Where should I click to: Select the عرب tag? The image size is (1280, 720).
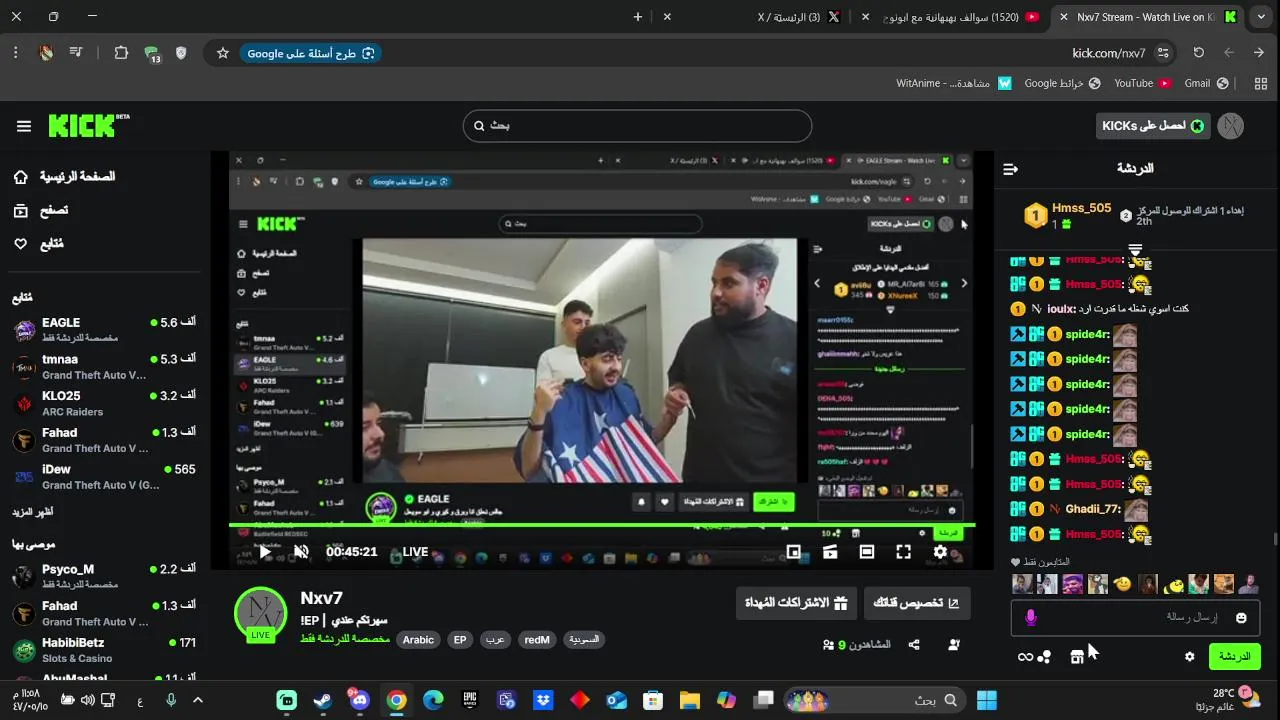tap(495, 640)
